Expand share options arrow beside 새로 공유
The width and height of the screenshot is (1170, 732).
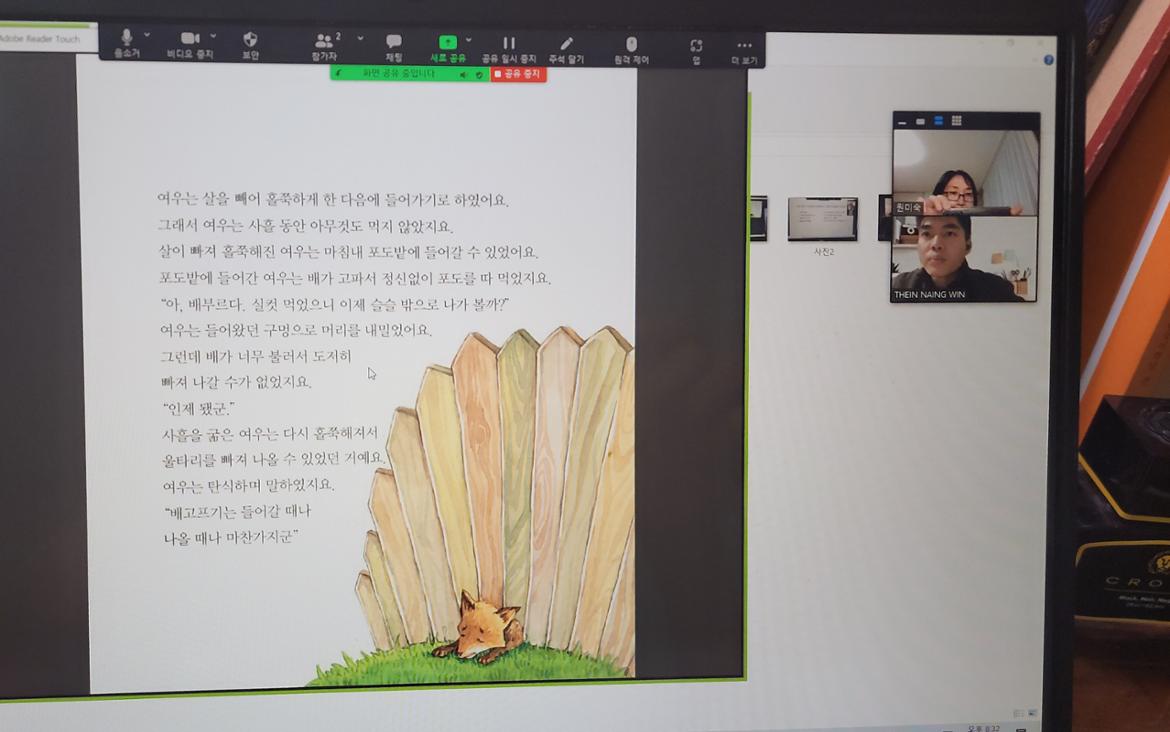click(469, 40)
